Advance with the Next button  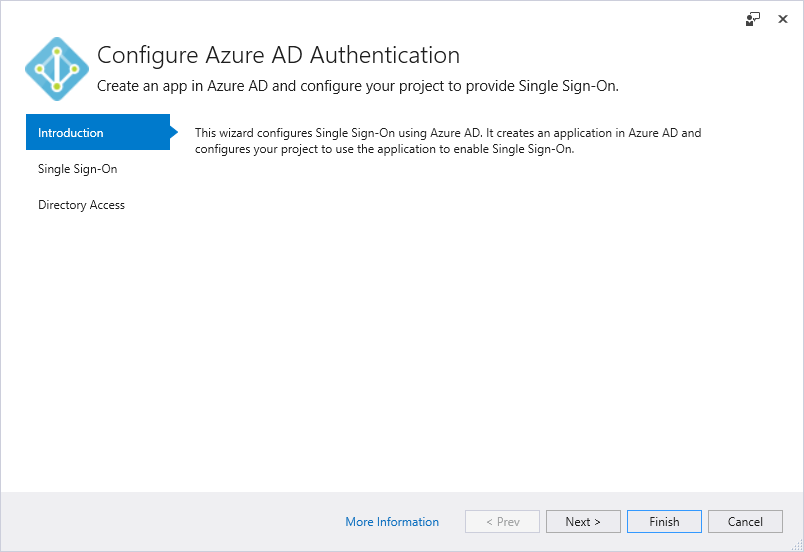pyautogui.click(x=584, y=522)
